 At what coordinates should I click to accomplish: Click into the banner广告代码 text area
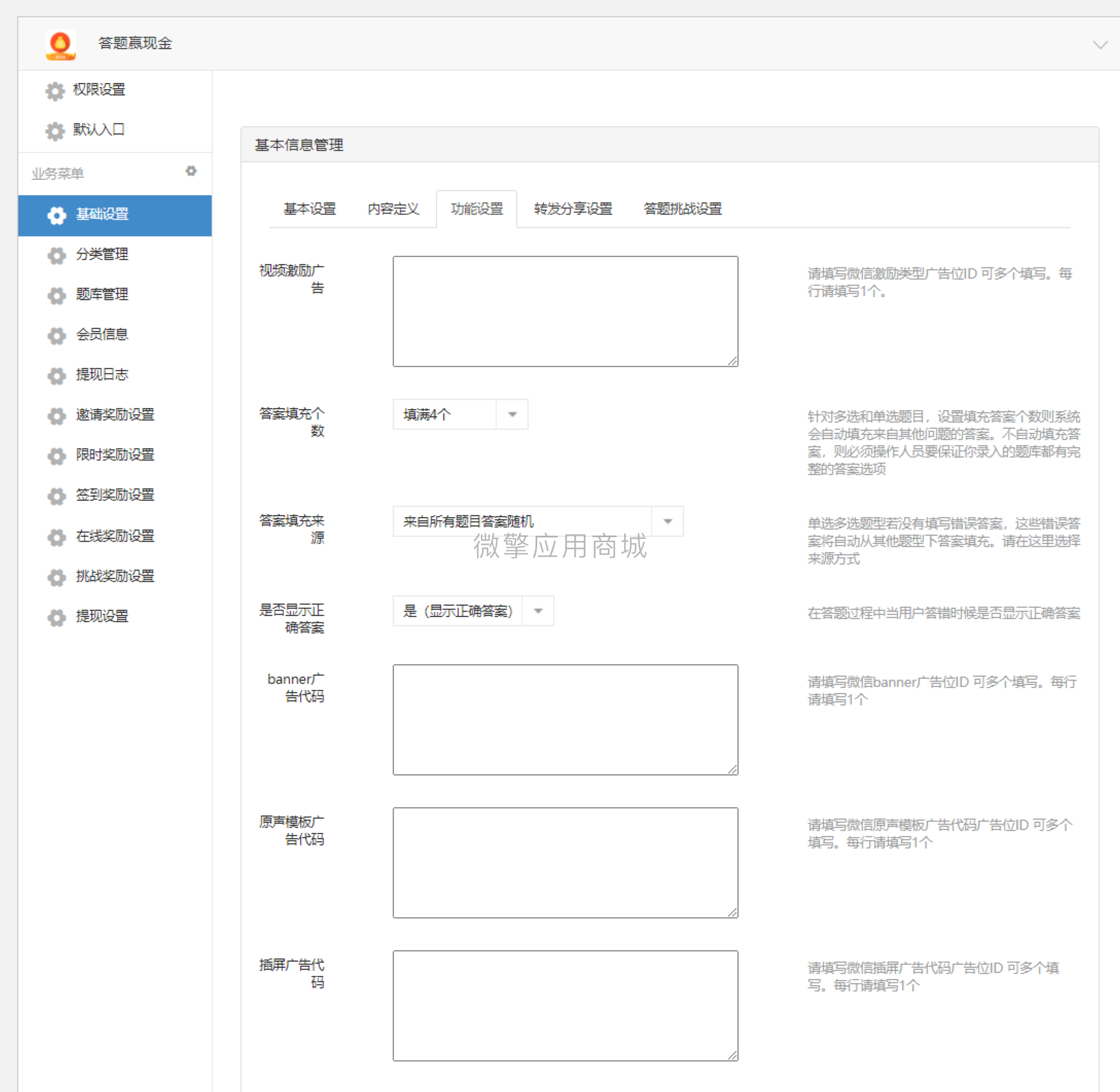(x=565, y=720)
